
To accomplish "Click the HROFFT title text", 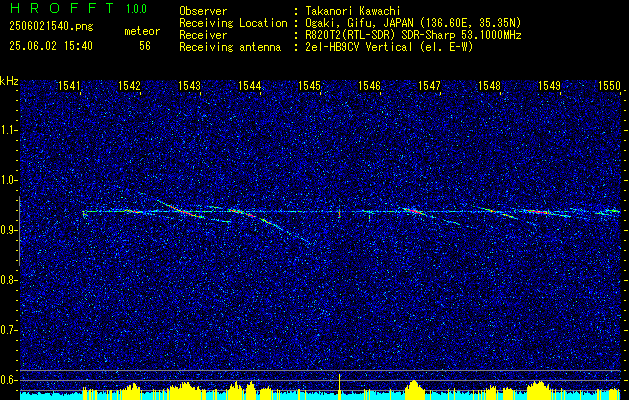I will point(62,8).
